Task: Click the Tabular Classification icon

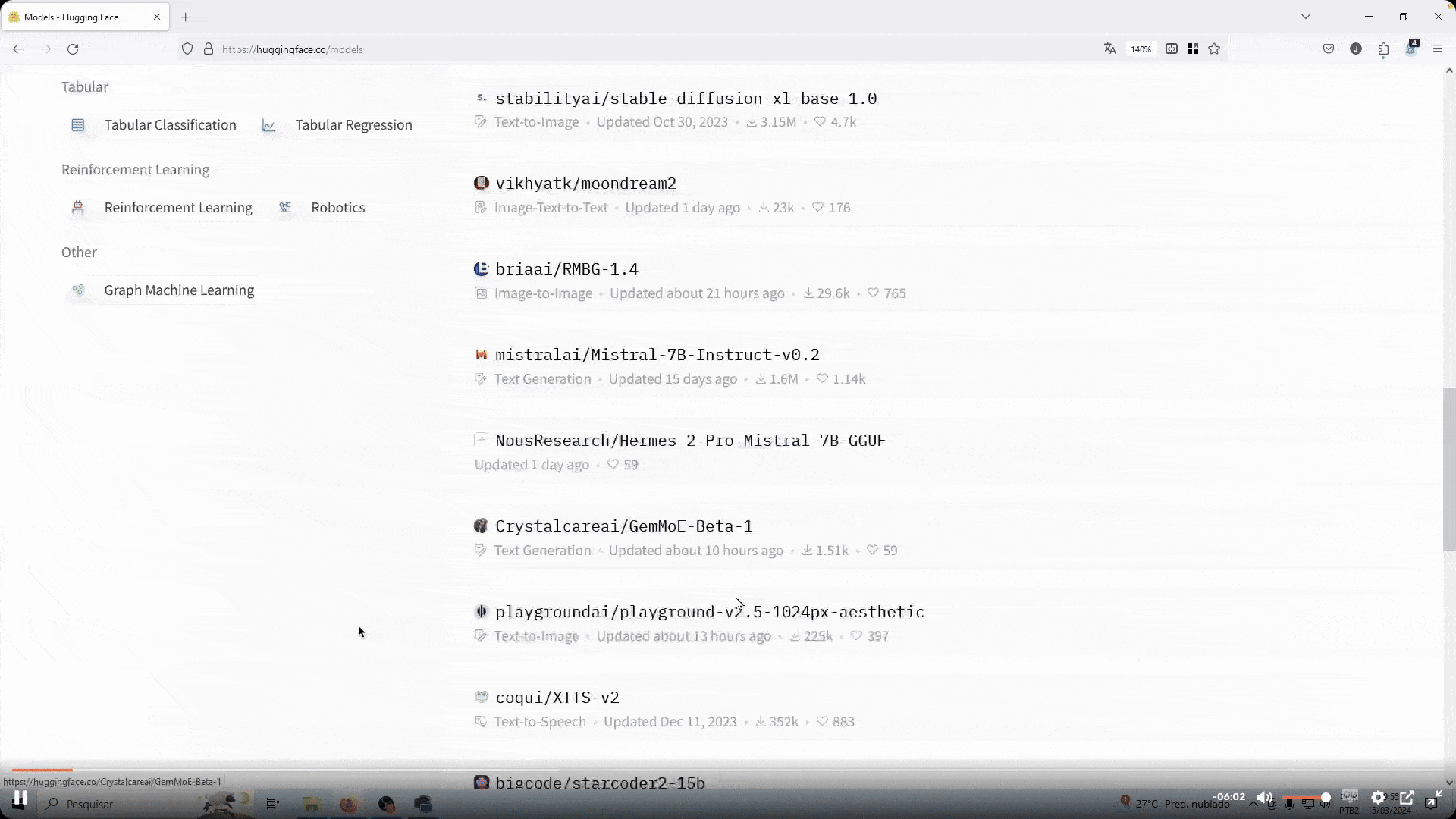Action: (78, 125)
